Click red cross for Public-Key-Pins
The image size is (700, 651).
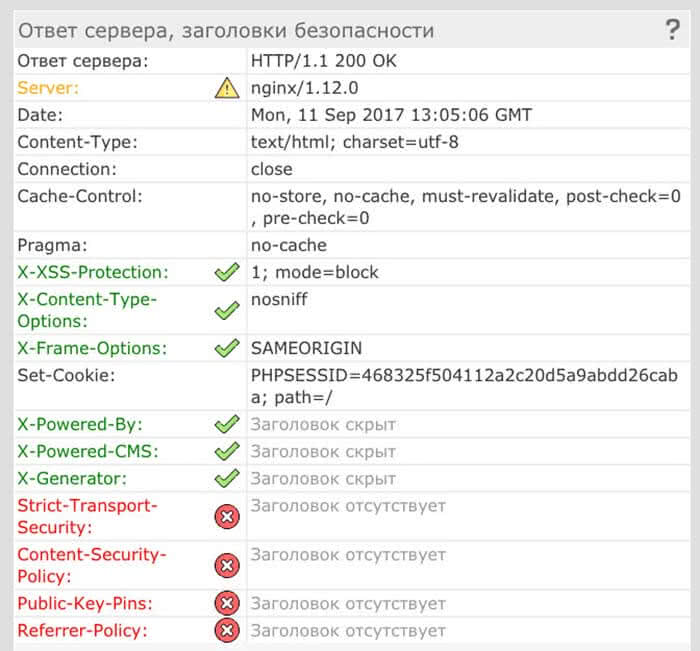pos(227,603)
